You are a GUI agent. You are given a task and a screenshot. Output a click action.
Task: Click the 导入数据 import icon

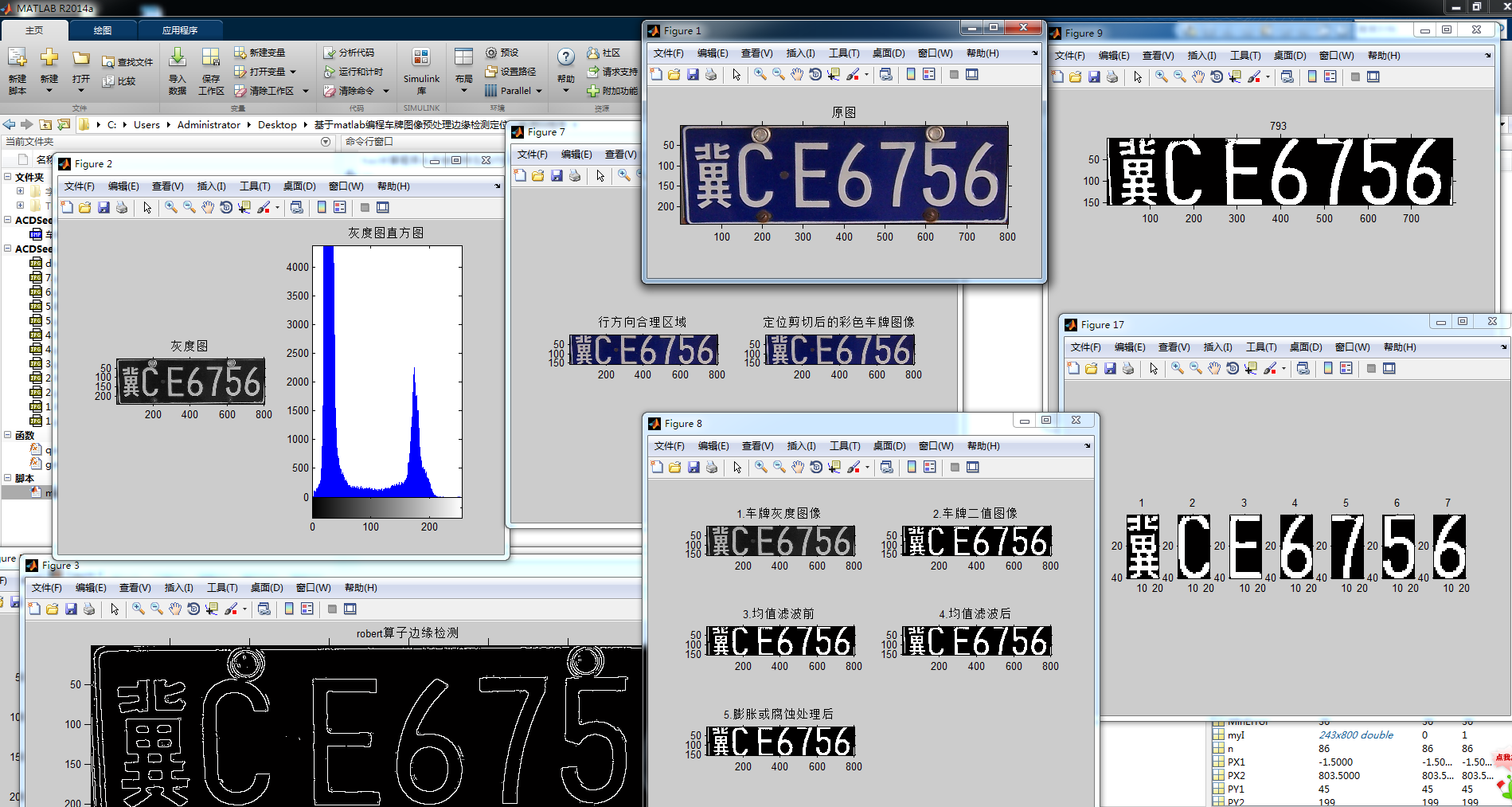point(178,57)
